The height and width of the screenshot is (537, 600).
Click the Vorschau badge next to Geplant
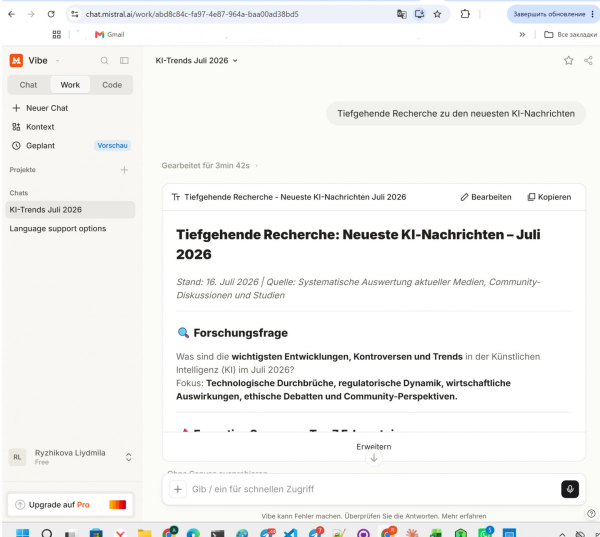[x=112, y=145]
